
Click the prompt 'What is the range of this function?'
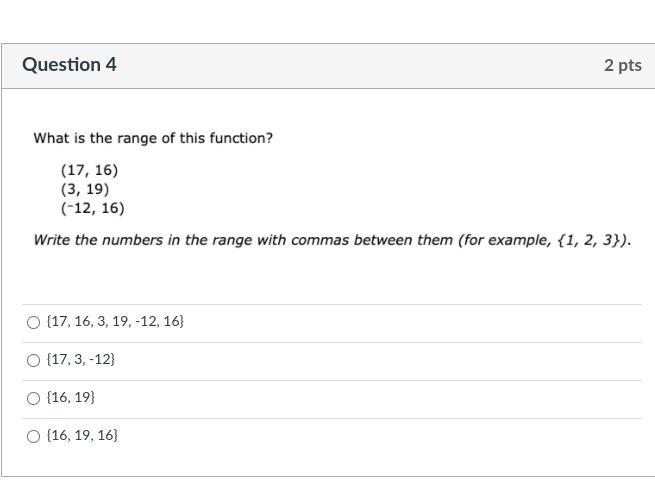153,138
